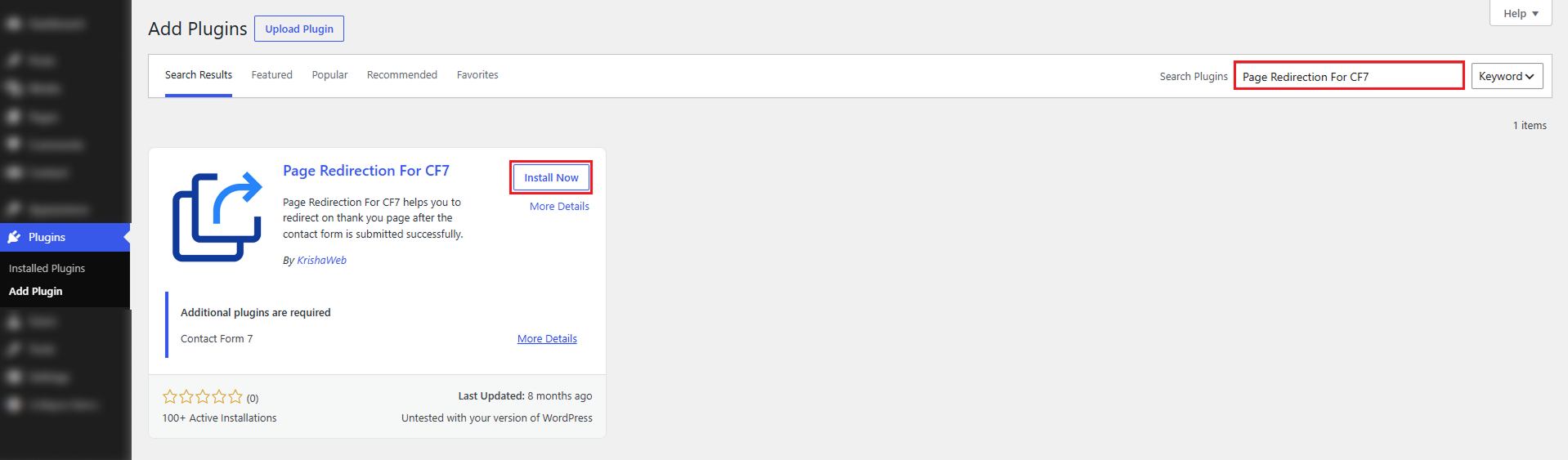This screenshot has height=460, width=1568.
Task: Click the "Additional plugins are required" notice
Action: click(x=256, y=313)
